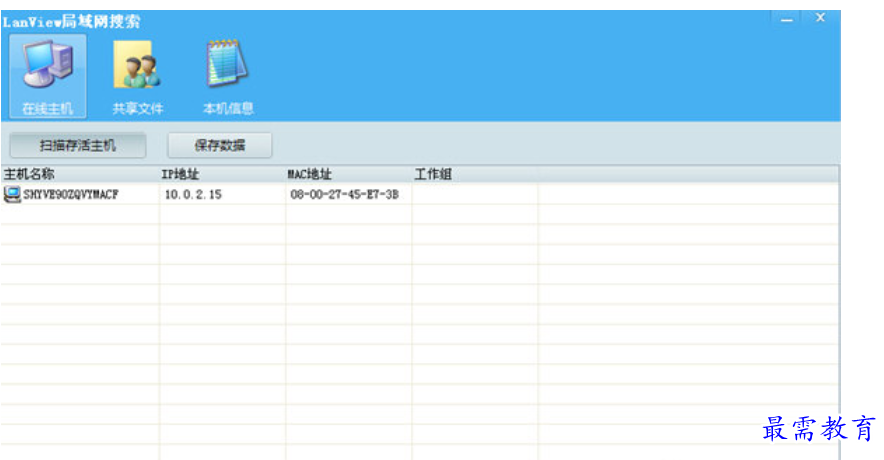Viewport: 884px width, 460px height.
Task: Click the empty 工作组 cell in first row
Action: coord(475,195)
